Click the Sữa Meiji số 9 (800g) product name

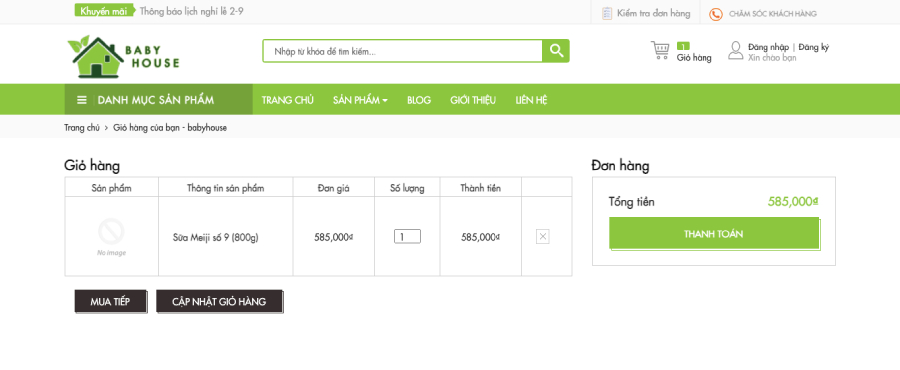point(215,237)
